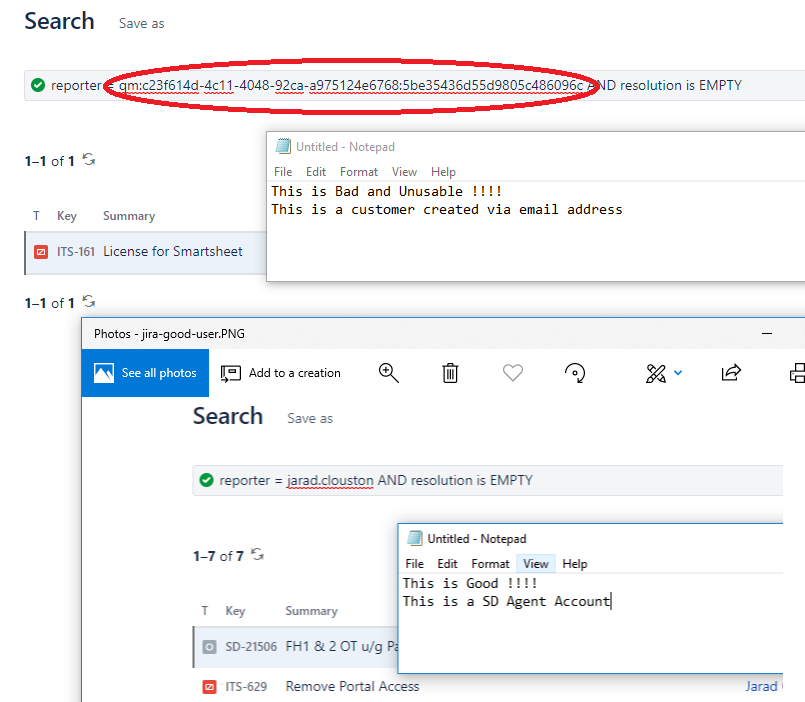Open Edit menu in lower Notepad
Viewport: 805px width, 702px height.
pos(447,564)
